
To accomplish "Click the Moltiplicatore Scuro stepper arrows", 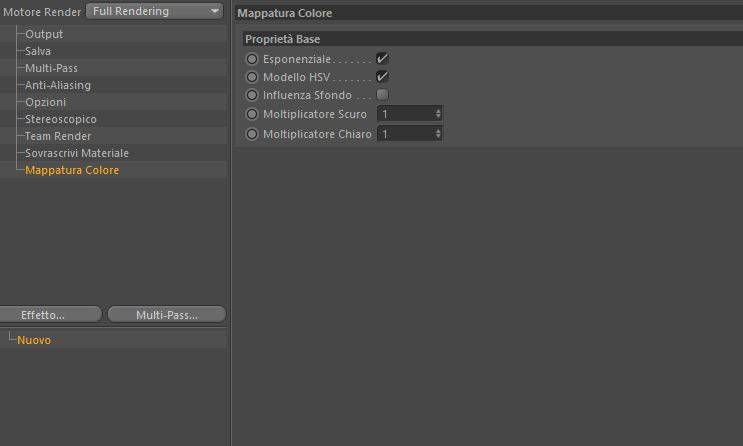I will 438,114.
